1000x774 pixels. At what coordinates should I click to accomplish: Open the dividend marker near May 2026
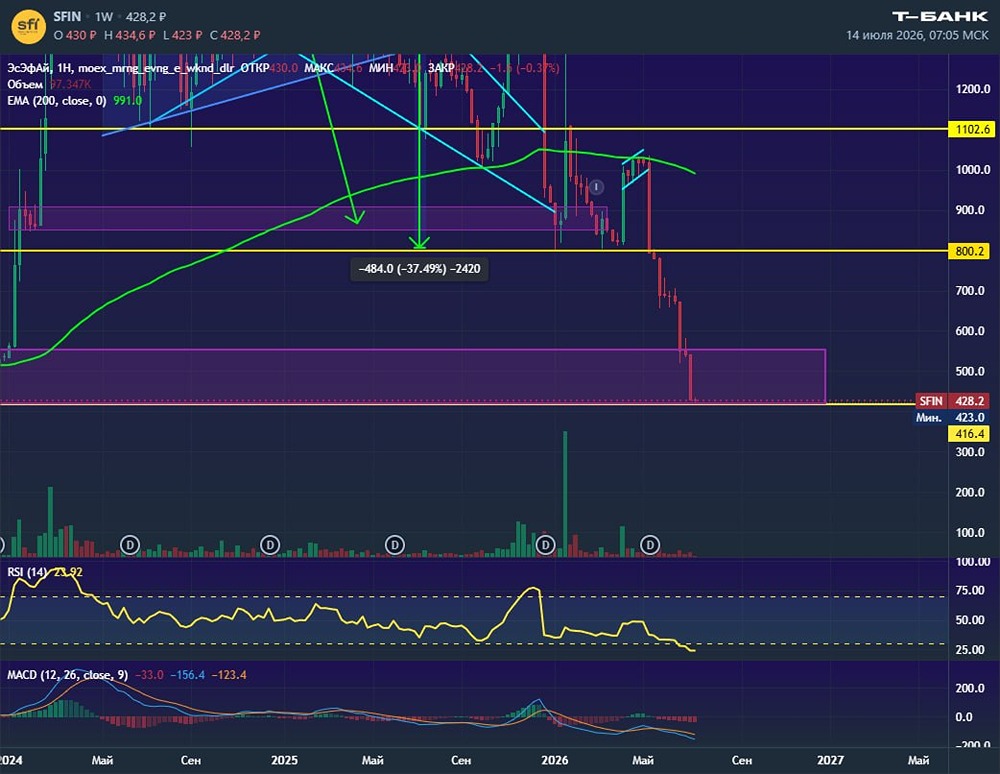(x=650, y=545)
